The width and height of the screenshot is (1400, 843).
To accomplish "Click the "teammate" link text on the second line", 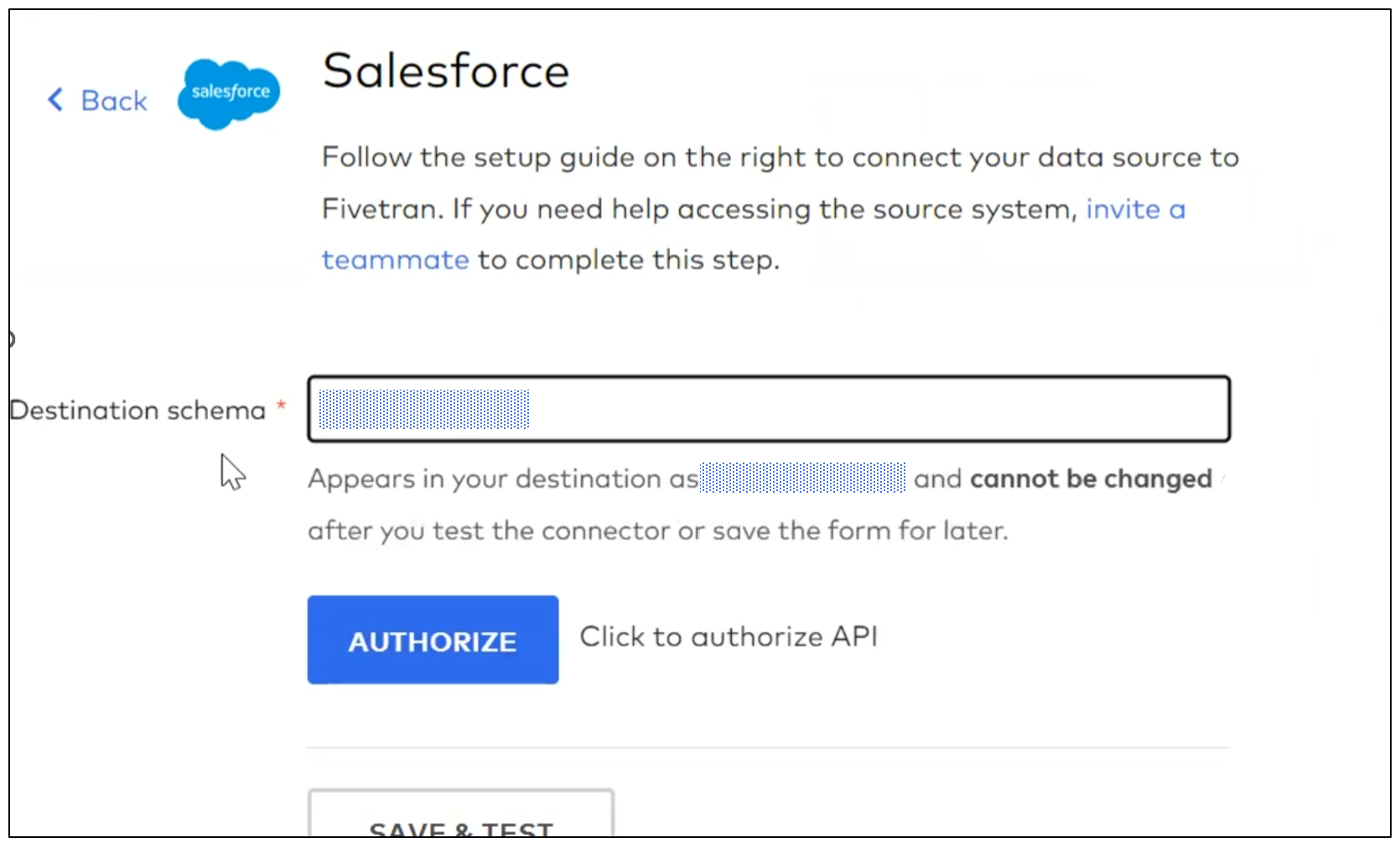I will [x=395, y=260].
